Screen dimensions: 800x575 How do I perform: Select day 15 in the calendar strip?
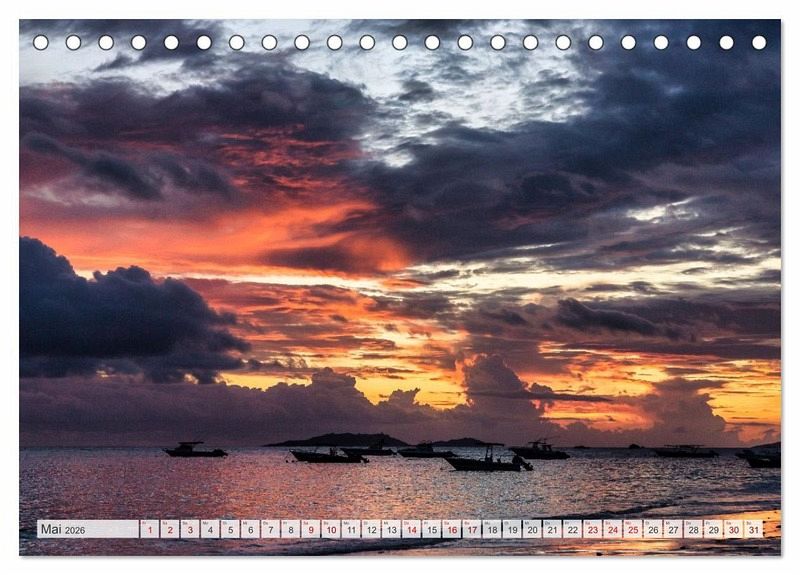[x=432, y=530]
